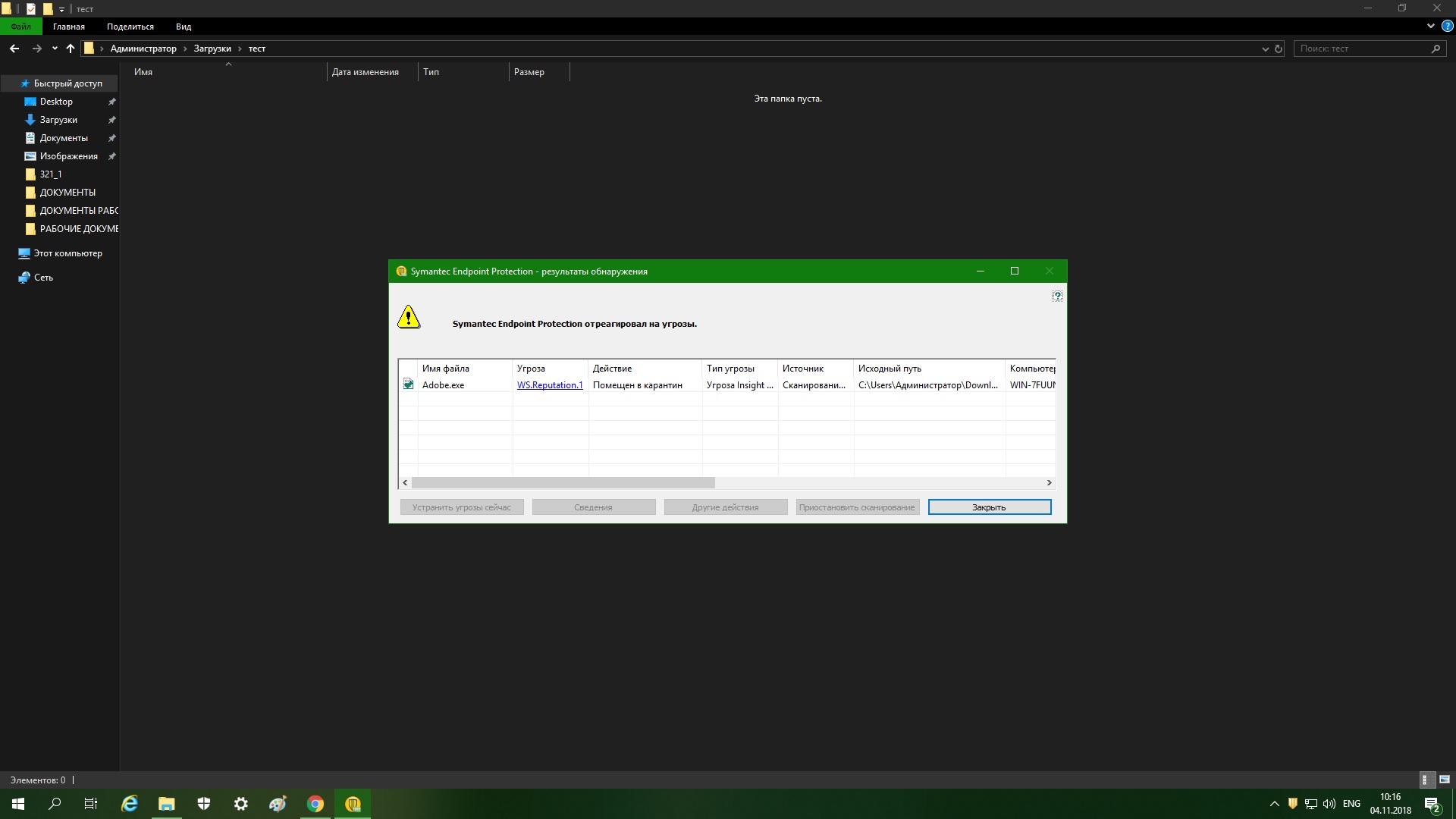This screenshot has height=819, width=1456.
Task: Open Internet Explorer from taskbar
Action: point(130,804)
